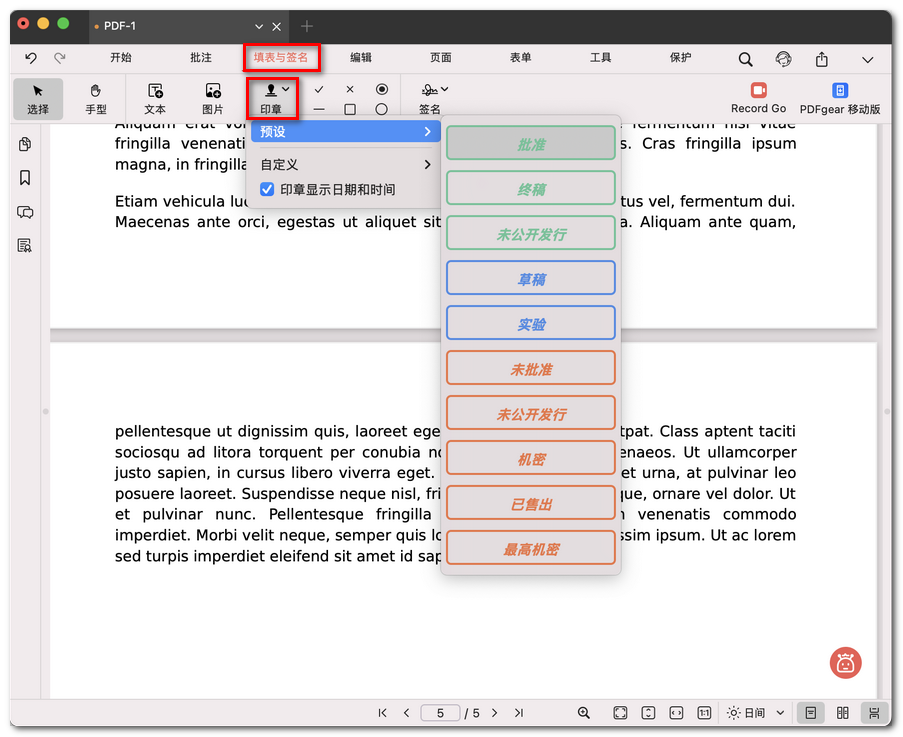The image size is (903, 737).
Task: Apply the 机密 preset stamp
Action: click(x=530, y=459)
